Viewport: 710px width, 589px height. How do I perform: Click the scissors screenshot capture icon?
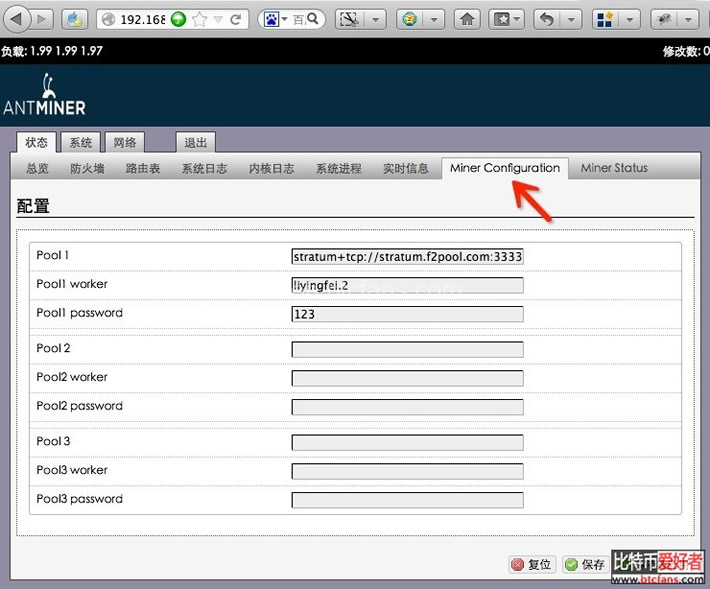[x=350, y=19]
